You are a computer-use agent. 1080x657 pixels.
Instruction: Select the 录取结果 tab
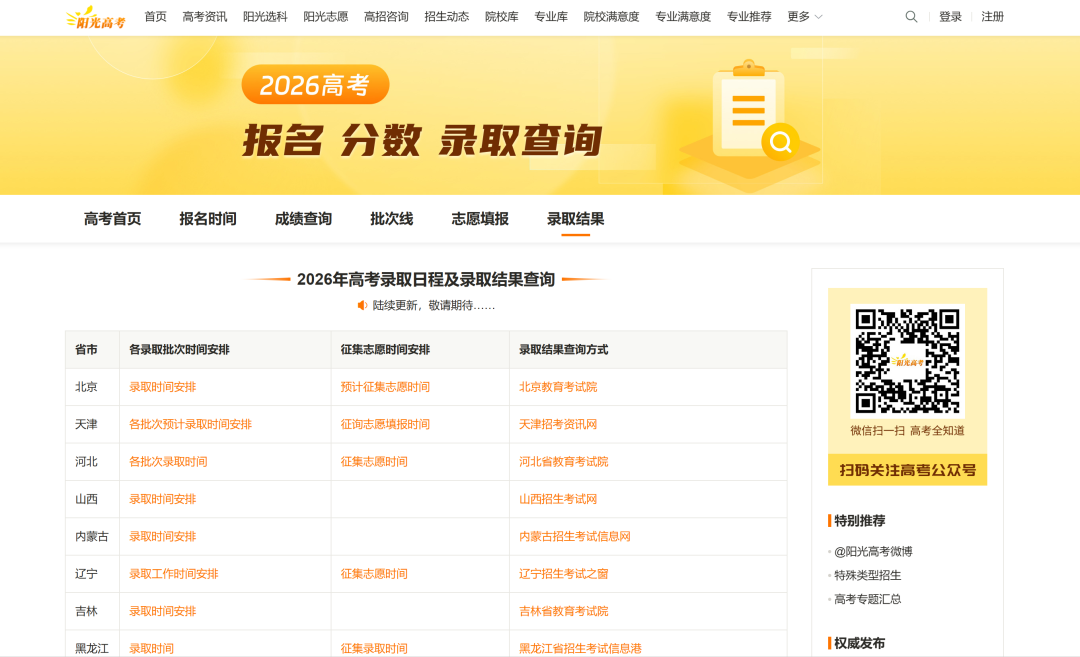pyautogui.click(x=576, y=219)
